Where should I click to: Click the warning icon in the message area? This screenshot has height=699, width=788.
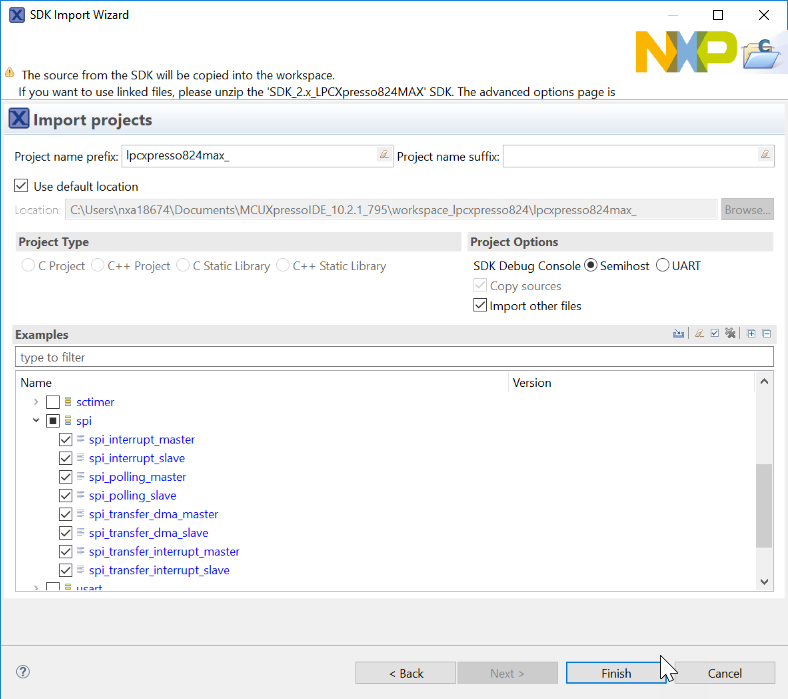click(x=10, y=72)
